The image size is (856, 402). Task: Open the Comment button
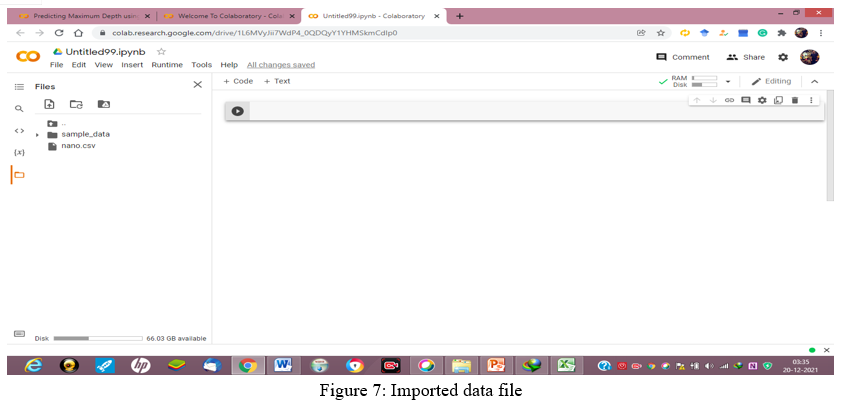682,57
